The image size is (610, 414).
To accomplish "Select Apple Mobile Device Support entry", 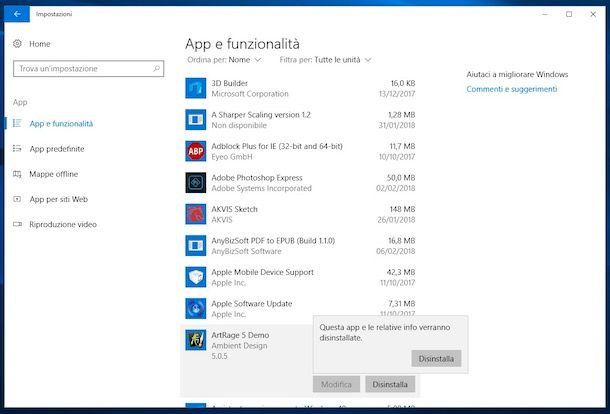I will [300, 277].
